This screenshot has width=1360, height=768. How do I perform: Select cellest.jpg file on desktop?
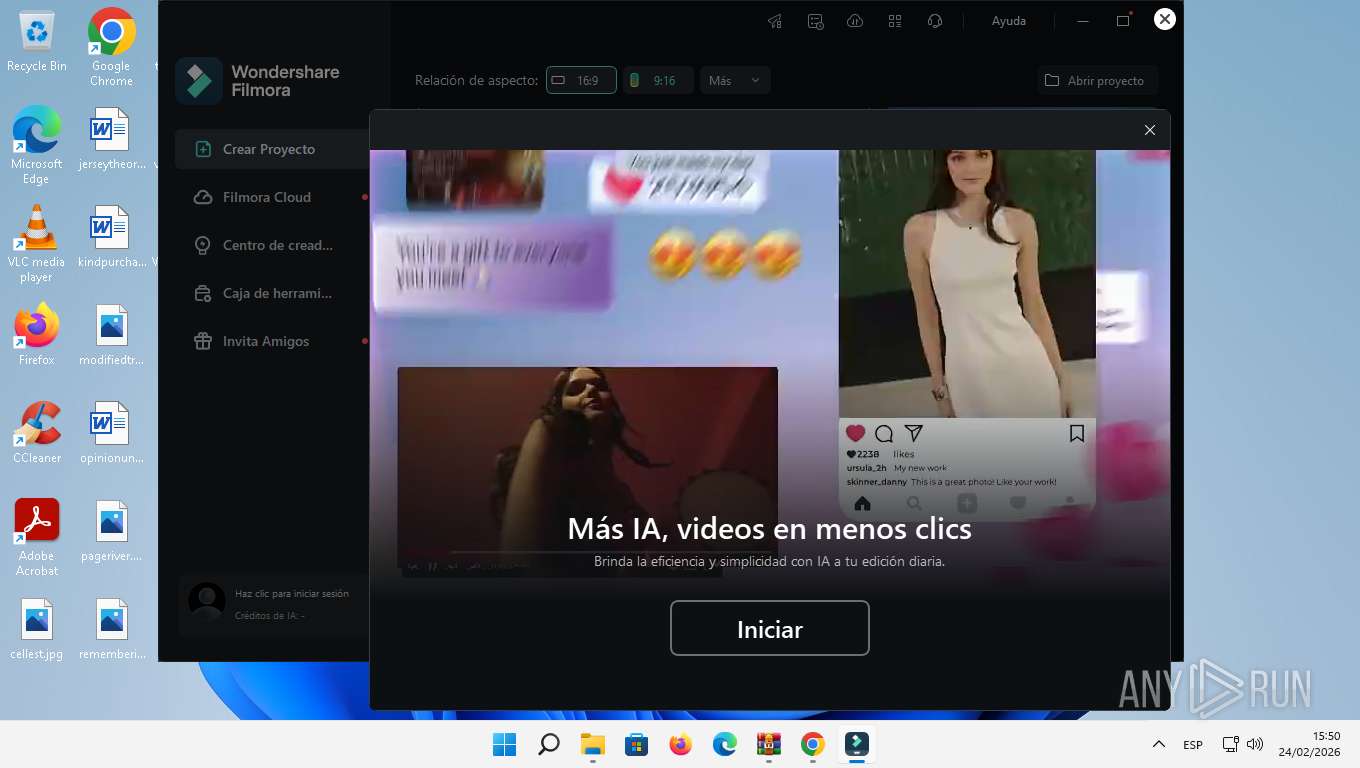point(37,629)
